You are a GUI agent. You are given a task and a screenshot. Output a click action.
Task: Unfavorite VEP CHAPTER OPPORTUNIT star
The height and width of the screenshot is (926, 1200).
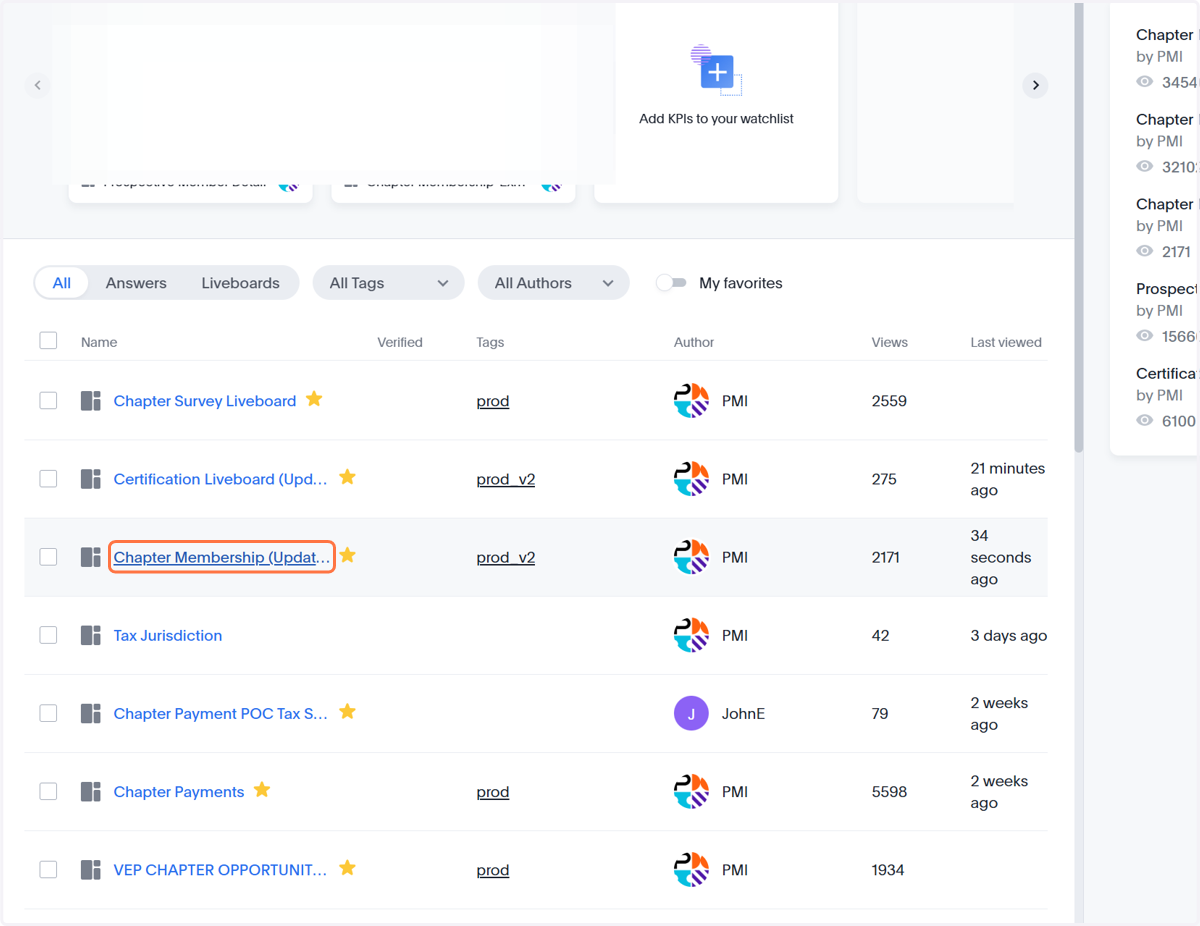tap(347, 867)
